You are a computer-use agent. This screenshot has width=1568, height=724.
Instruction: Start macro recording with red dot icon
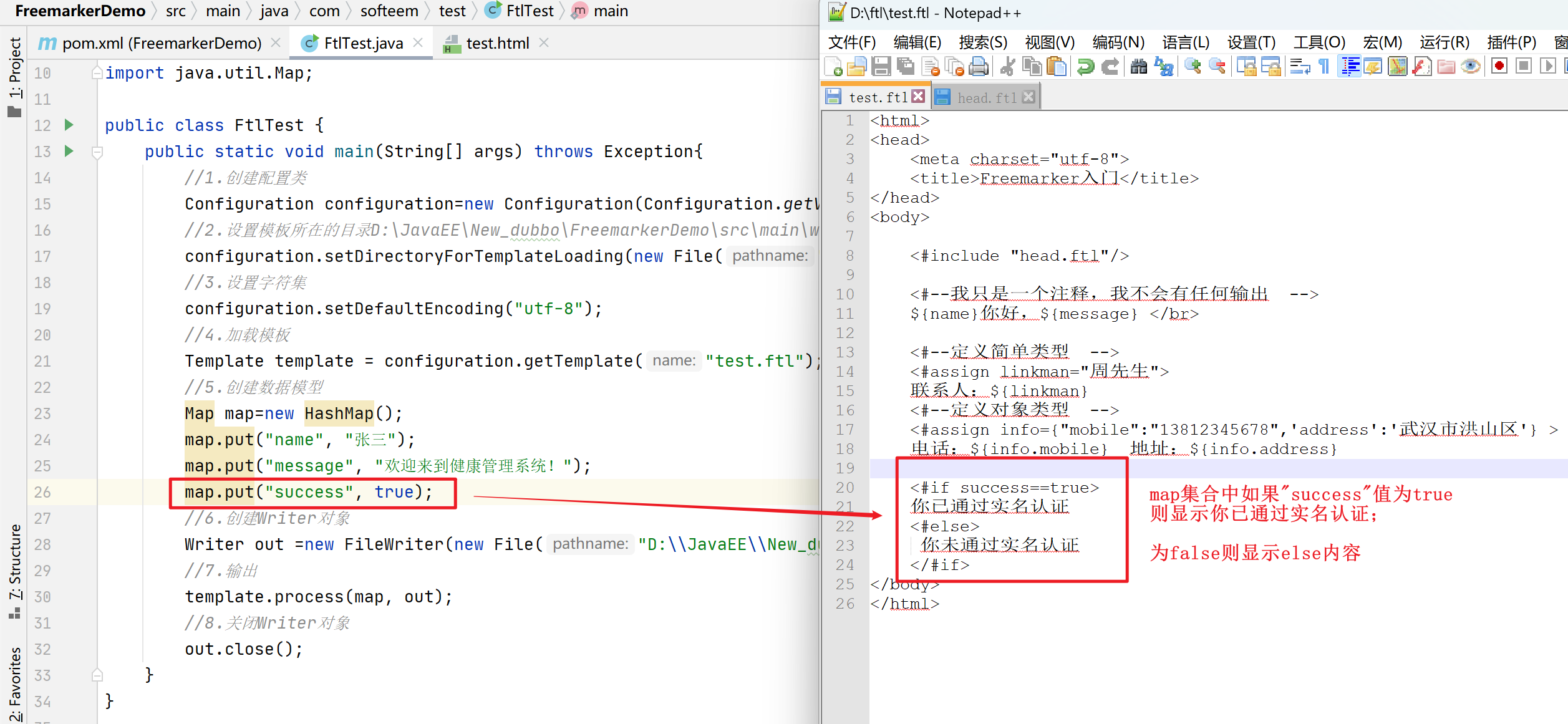coord(1499,66)
